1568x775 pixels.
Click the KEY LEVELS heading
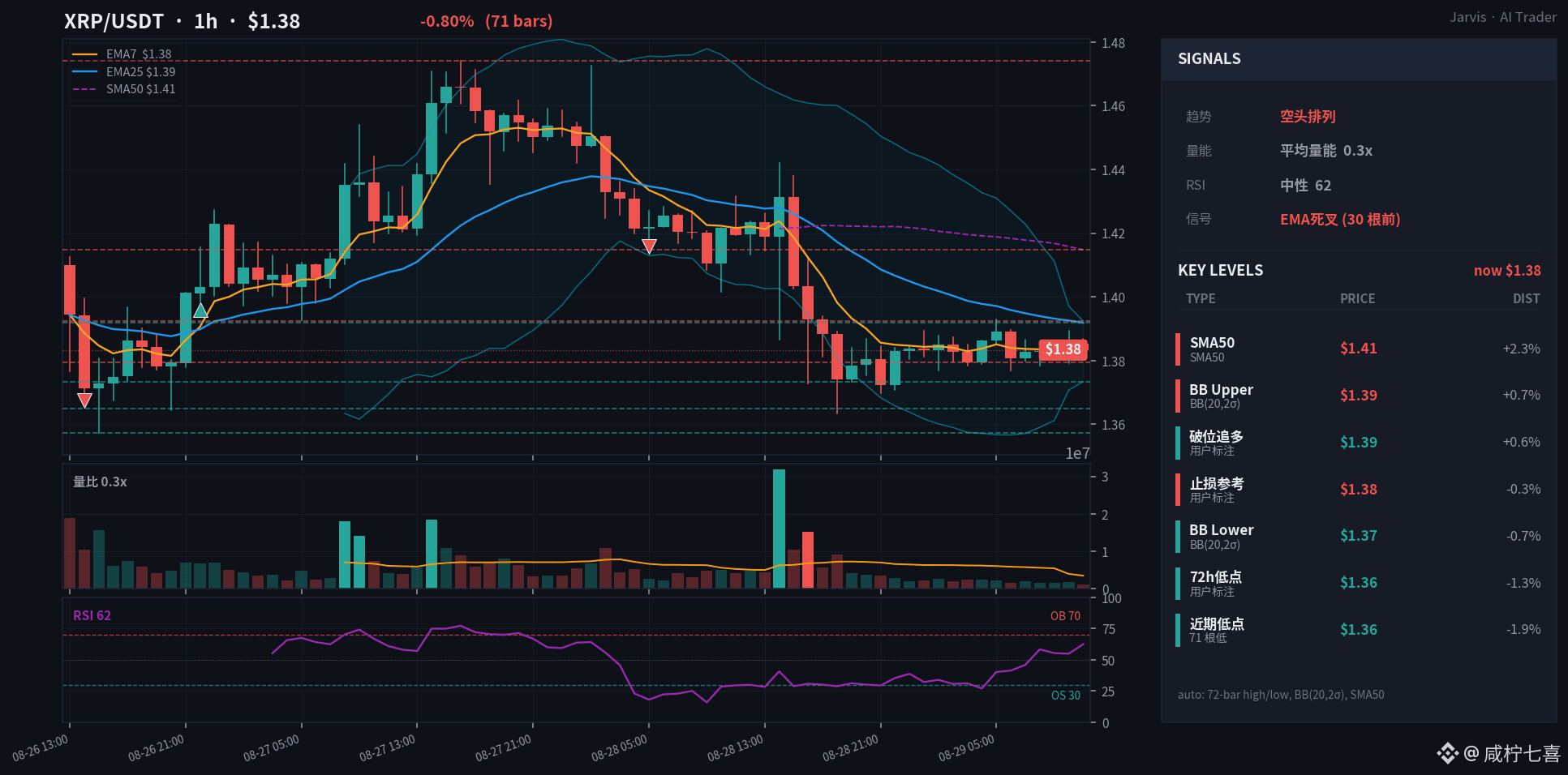(x=1220, y=271)
